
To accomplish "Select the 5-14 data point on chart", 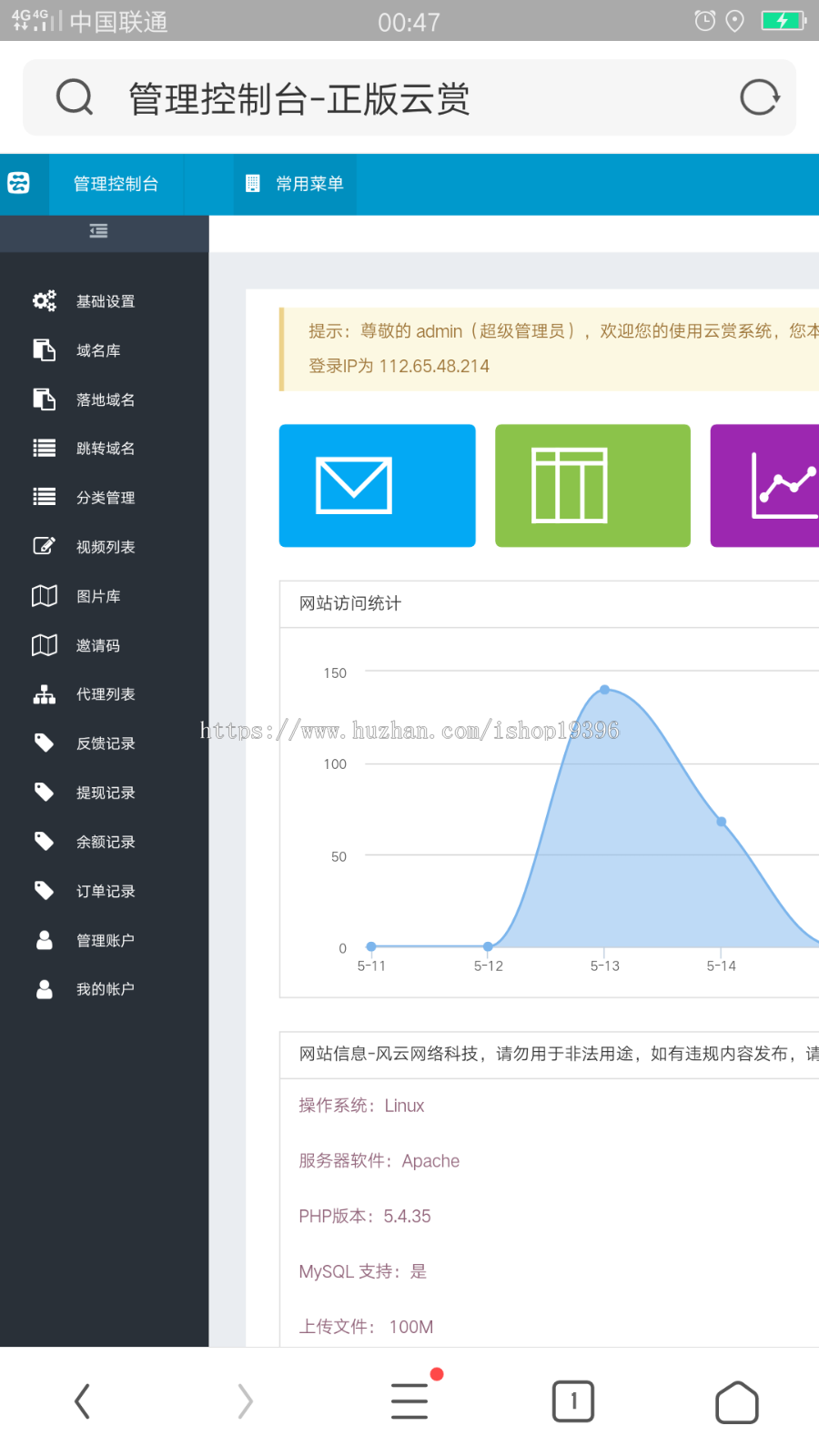I will [x=722, y=822].
